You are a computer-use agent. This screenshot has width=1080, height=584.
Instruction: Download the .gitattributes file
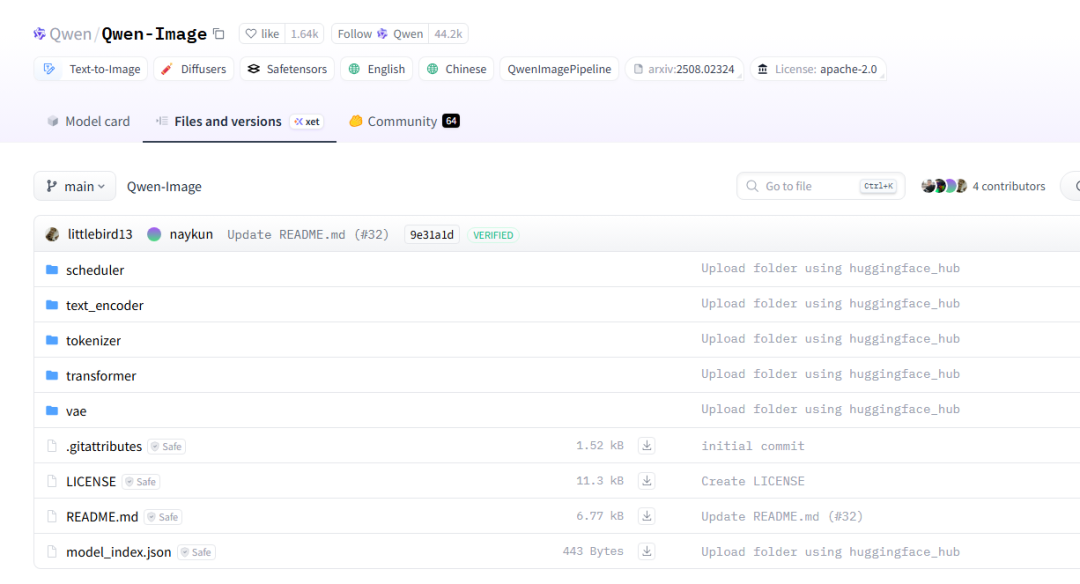click(x=647, y=446)
